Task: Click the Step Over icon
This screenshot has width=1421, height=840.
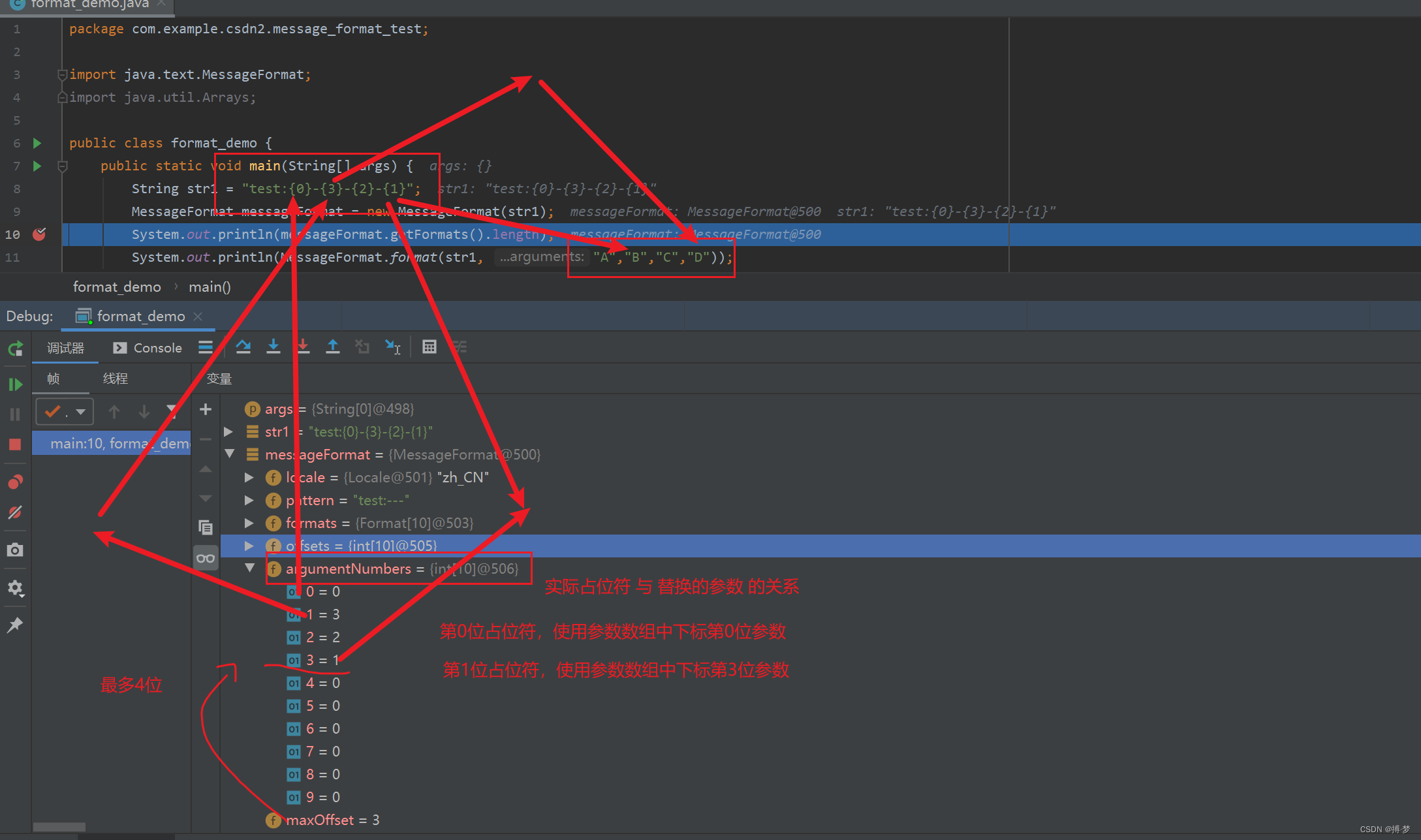Action: pos(243,347)
